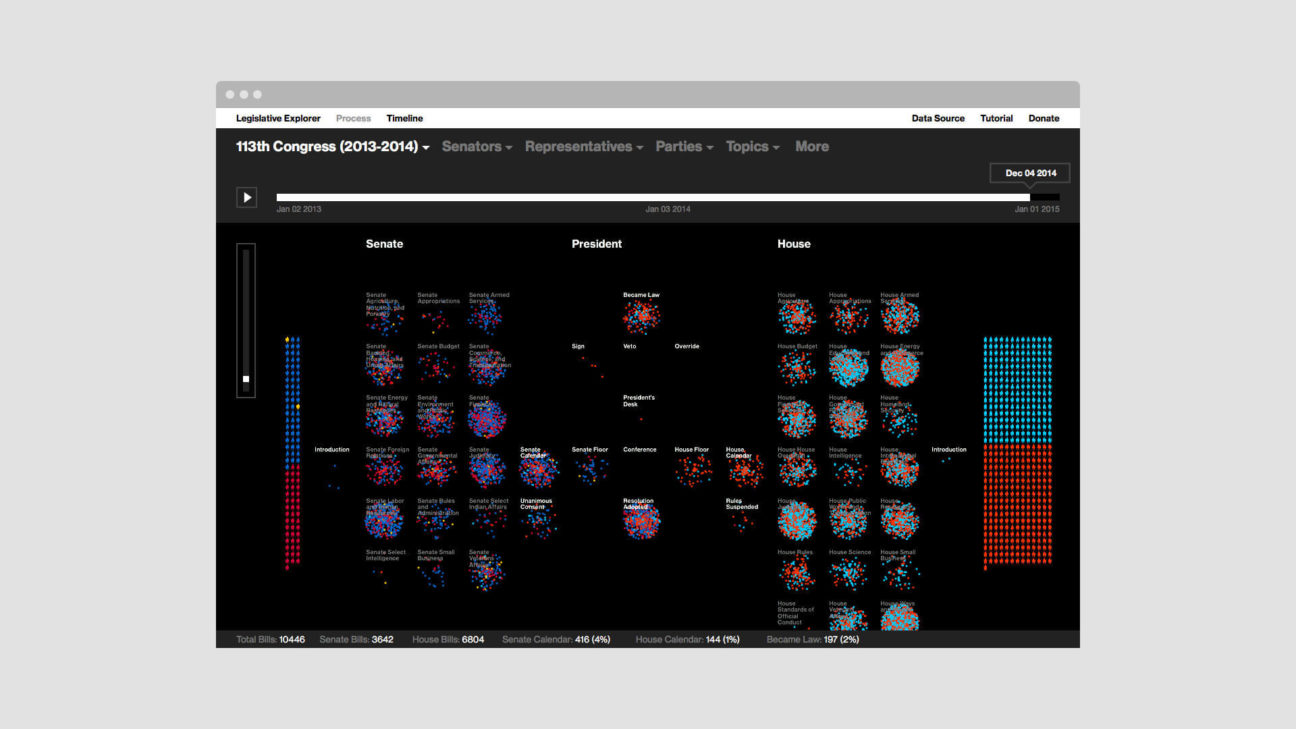Click the Became Law bill cluster

(642, 318)
